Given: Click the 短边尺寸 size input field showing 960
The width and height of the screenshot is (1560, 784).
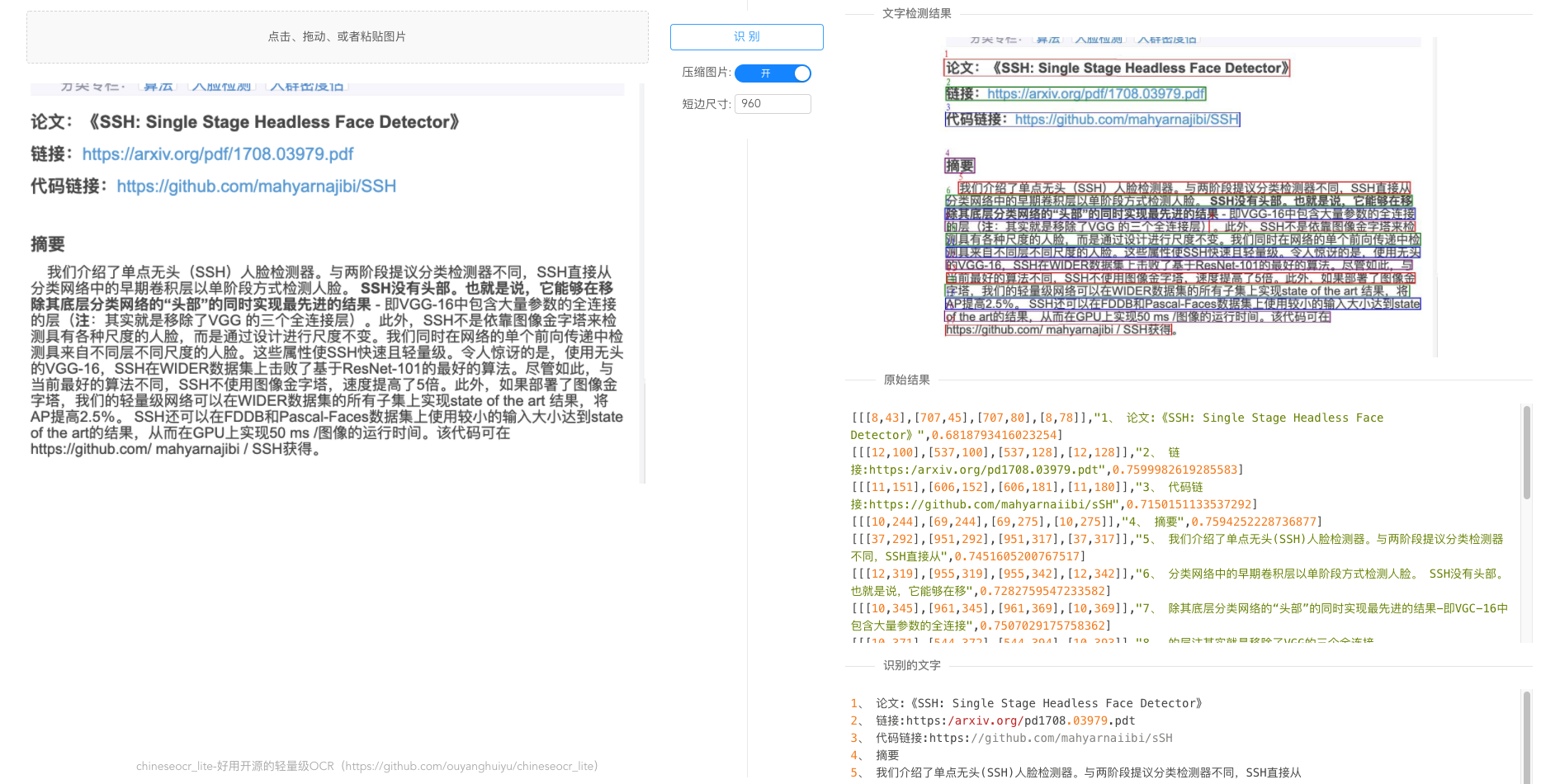Looking at the screenshot, I should coord(773,103).
